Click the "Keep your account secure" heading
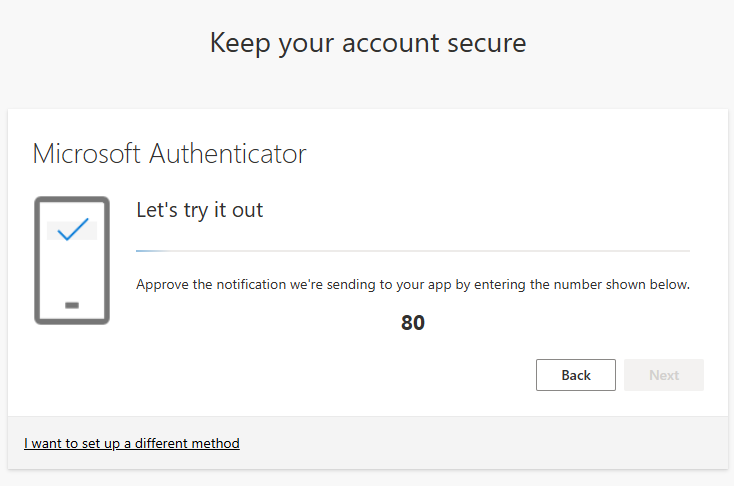Screen dimensions: 734x486 click(x=368, y=43)
